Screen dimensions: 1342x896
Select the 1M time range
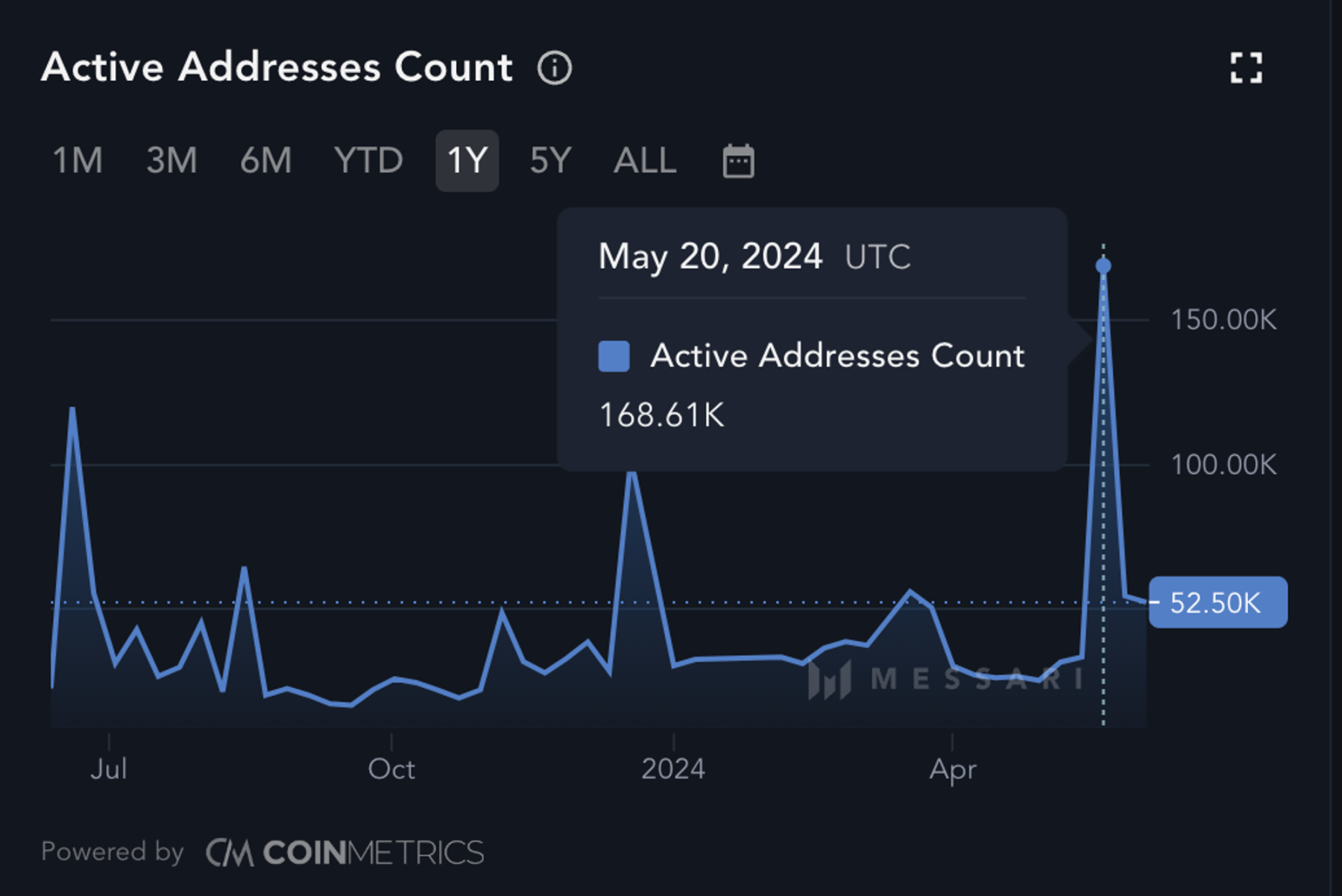click(78, 161)
